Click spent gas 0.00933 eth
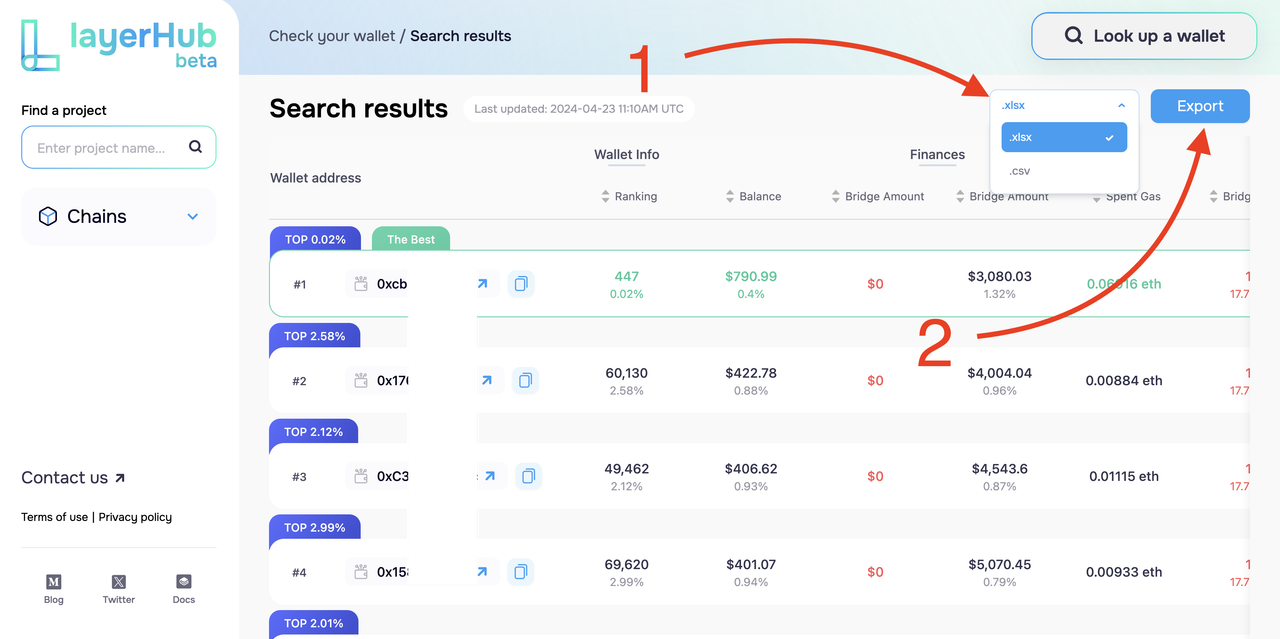Screen dimensions: 1280x639 pyautogui.click(x=1124, y=572)
